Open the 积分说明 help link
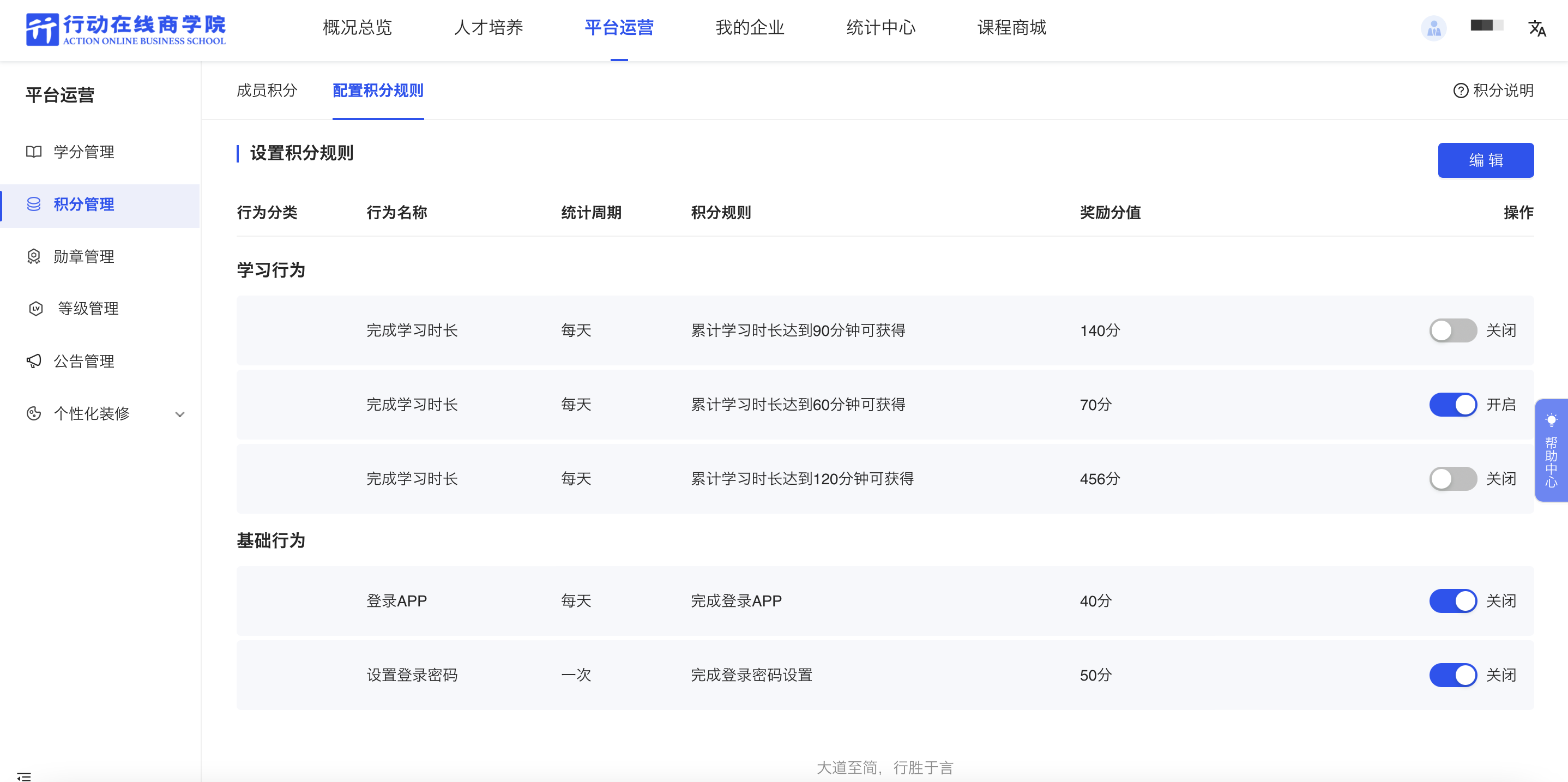 (1493, 91)
